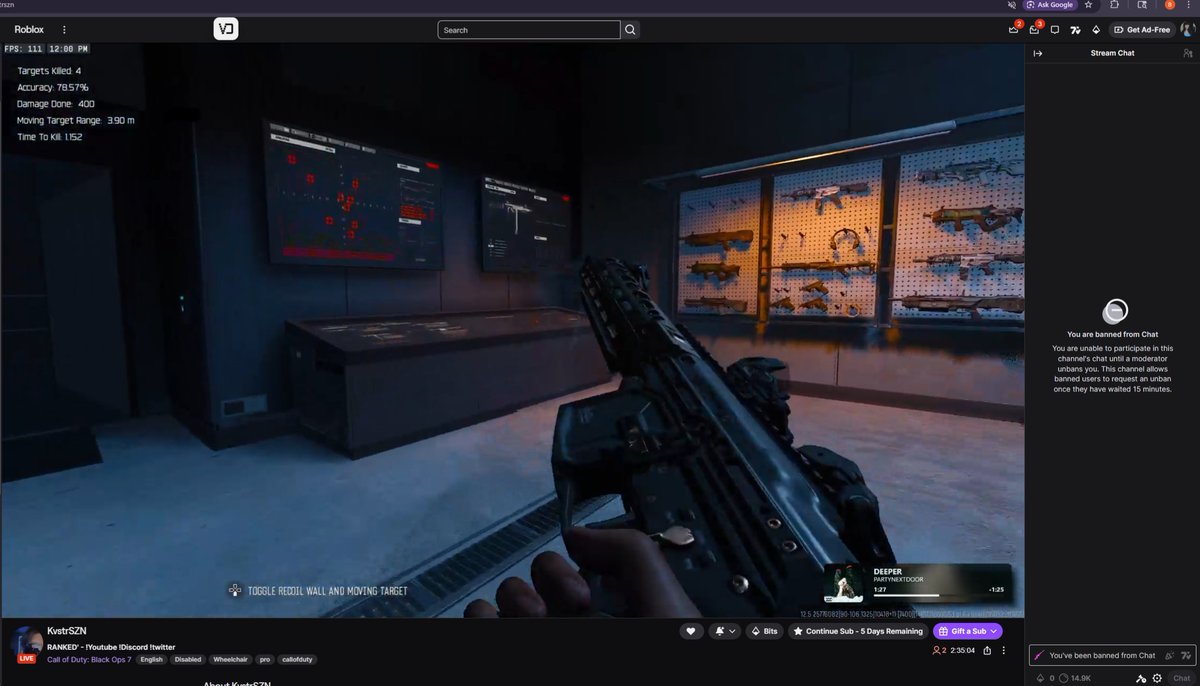Viewport: 1200px width, 686px height.
Task: Click the Bits button under the video
Action: pos(764,631)
